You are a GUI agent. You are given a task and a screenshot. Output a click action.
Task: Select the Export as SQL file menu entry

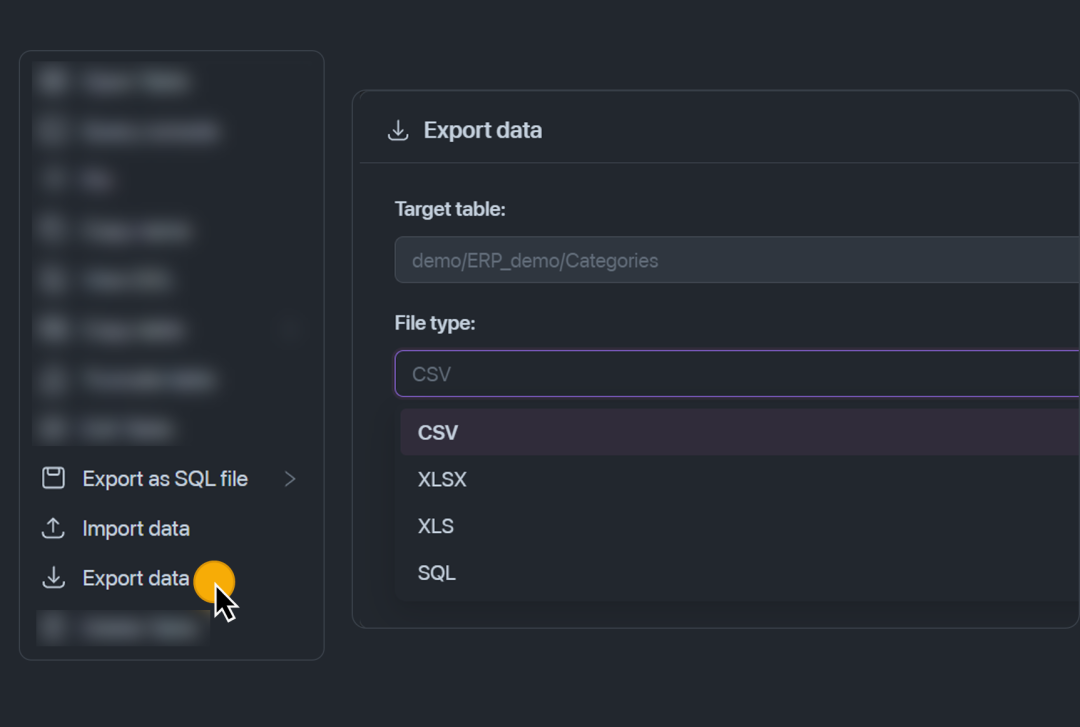[x=165, y=479]
